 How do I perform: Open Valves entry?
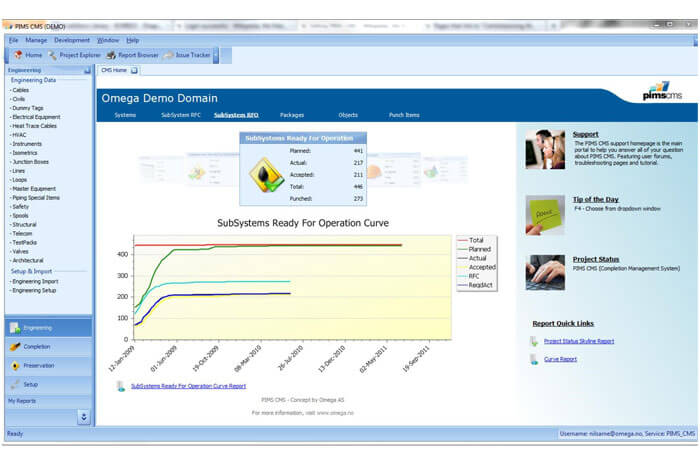point(20,251)
